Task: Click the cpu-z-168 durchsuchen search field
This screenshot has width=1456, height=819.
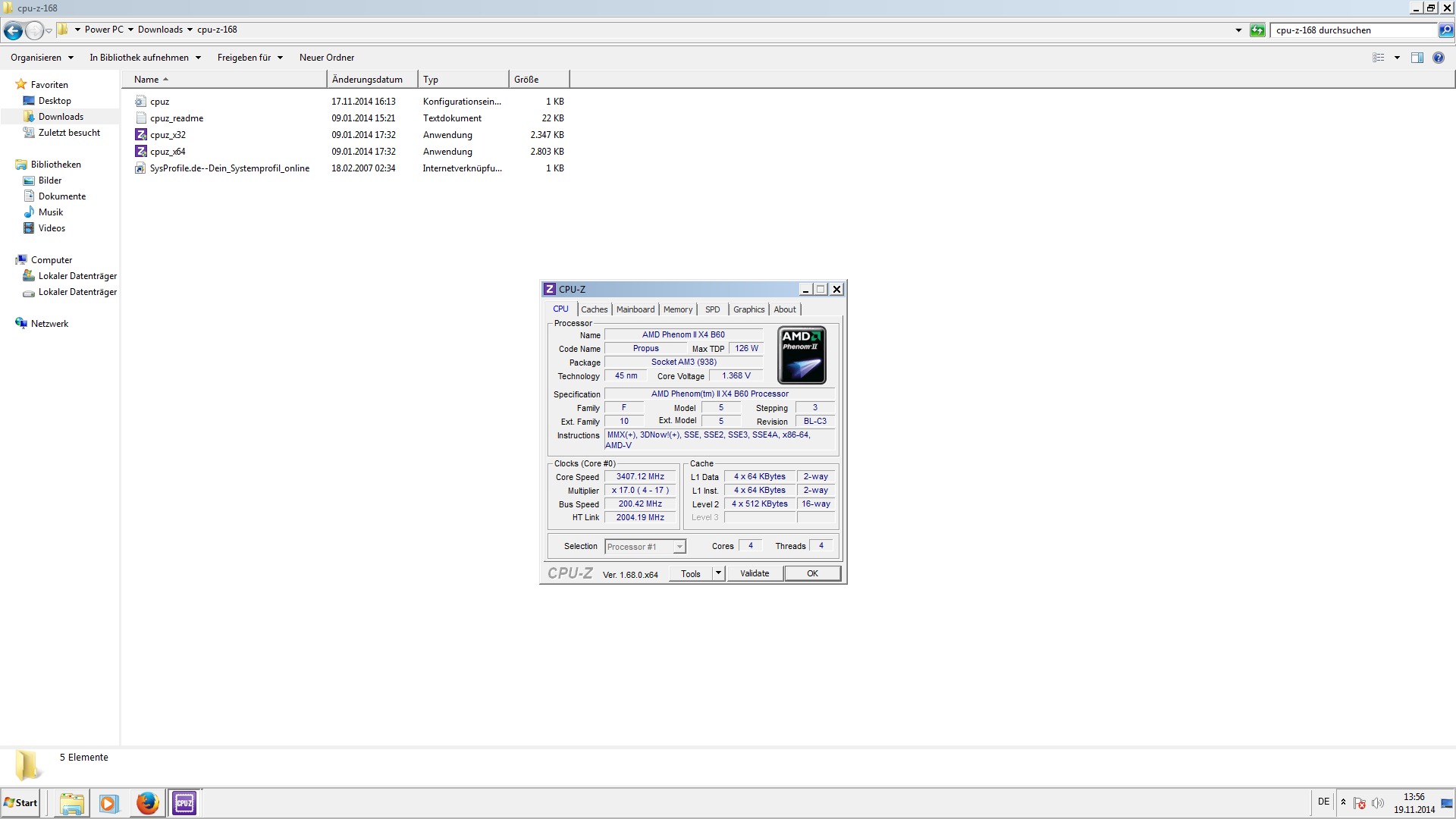Action: pyautogui.click(x=1354, y=30)
